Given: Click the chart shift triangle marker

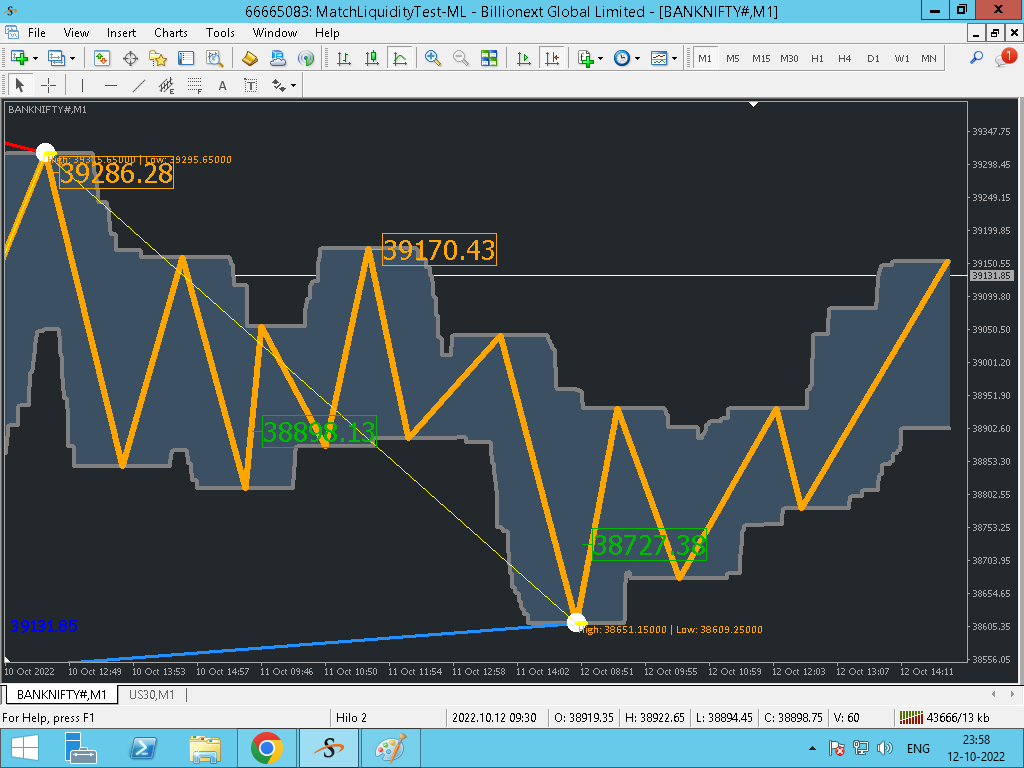Looking at the screenshot, I should tap(754, 104).
